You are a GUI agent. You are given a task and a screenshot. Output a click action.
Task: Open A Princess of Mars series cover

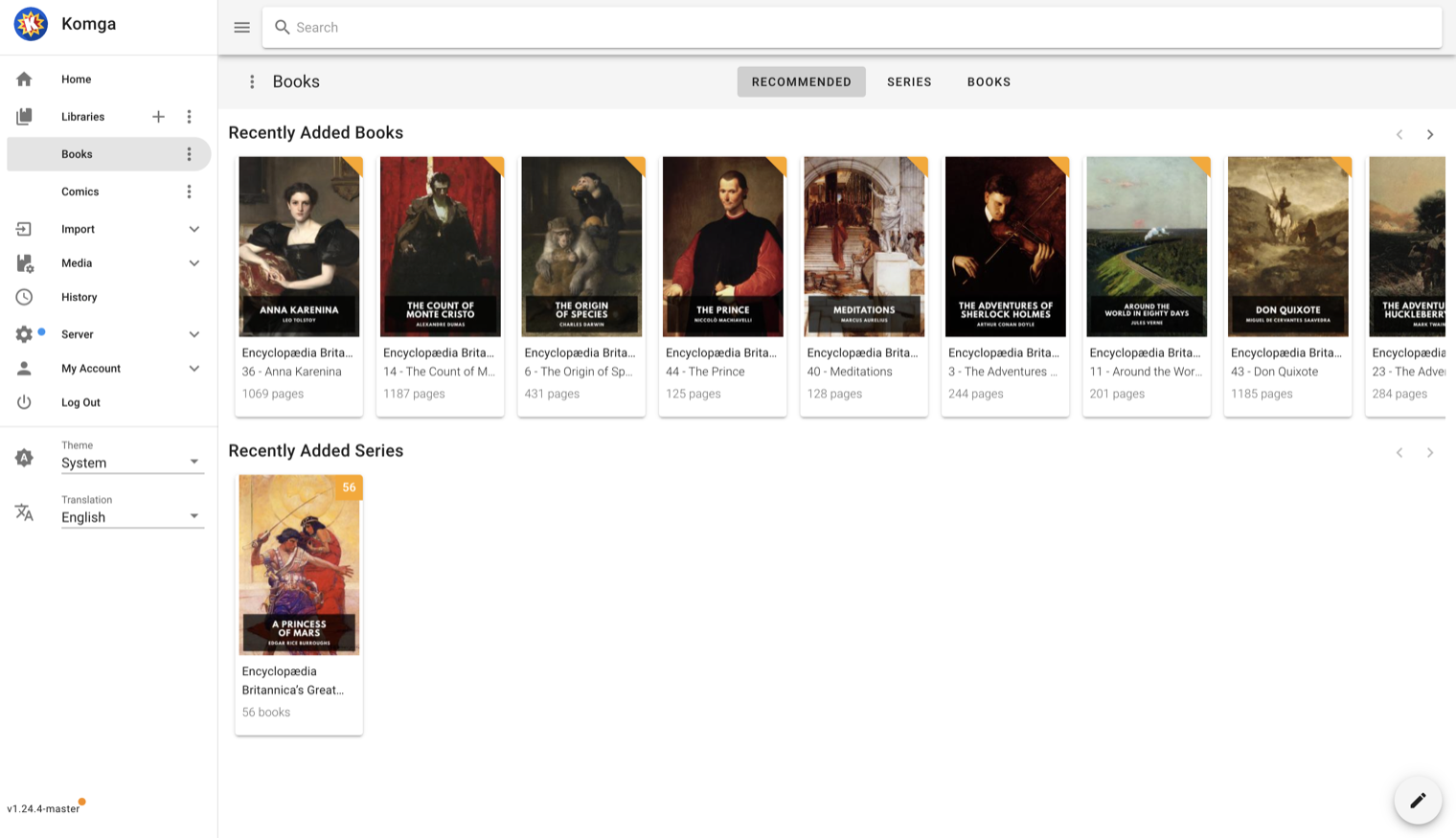click(x=299, y=565)
